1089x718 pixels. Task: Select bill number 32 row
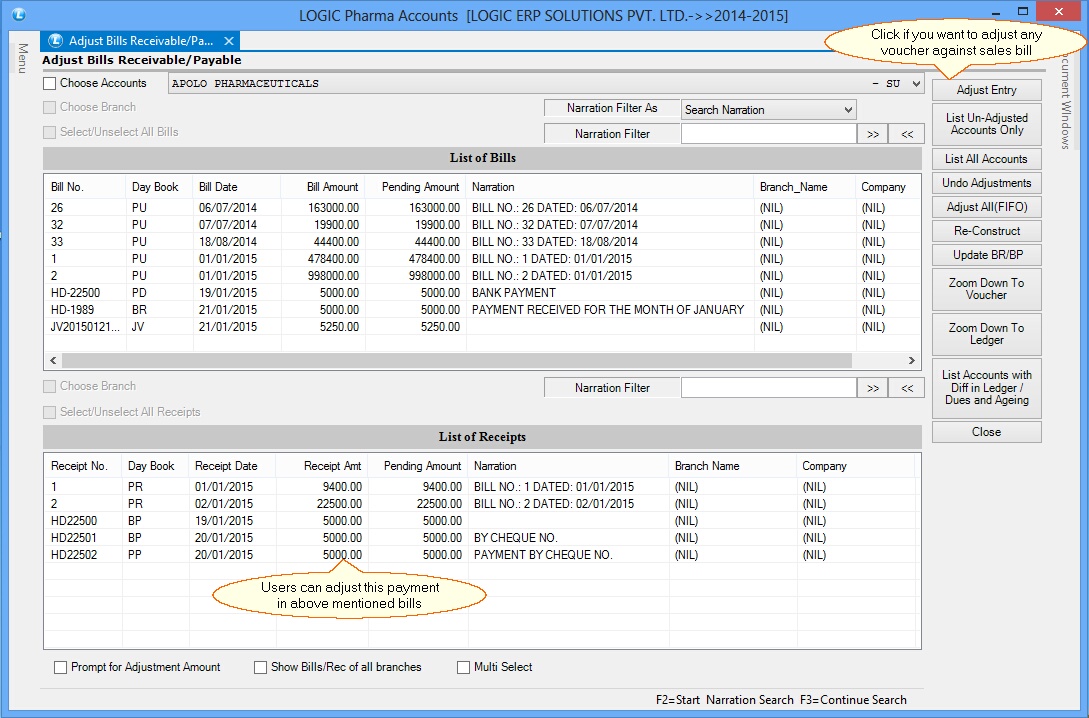point(483,225)
